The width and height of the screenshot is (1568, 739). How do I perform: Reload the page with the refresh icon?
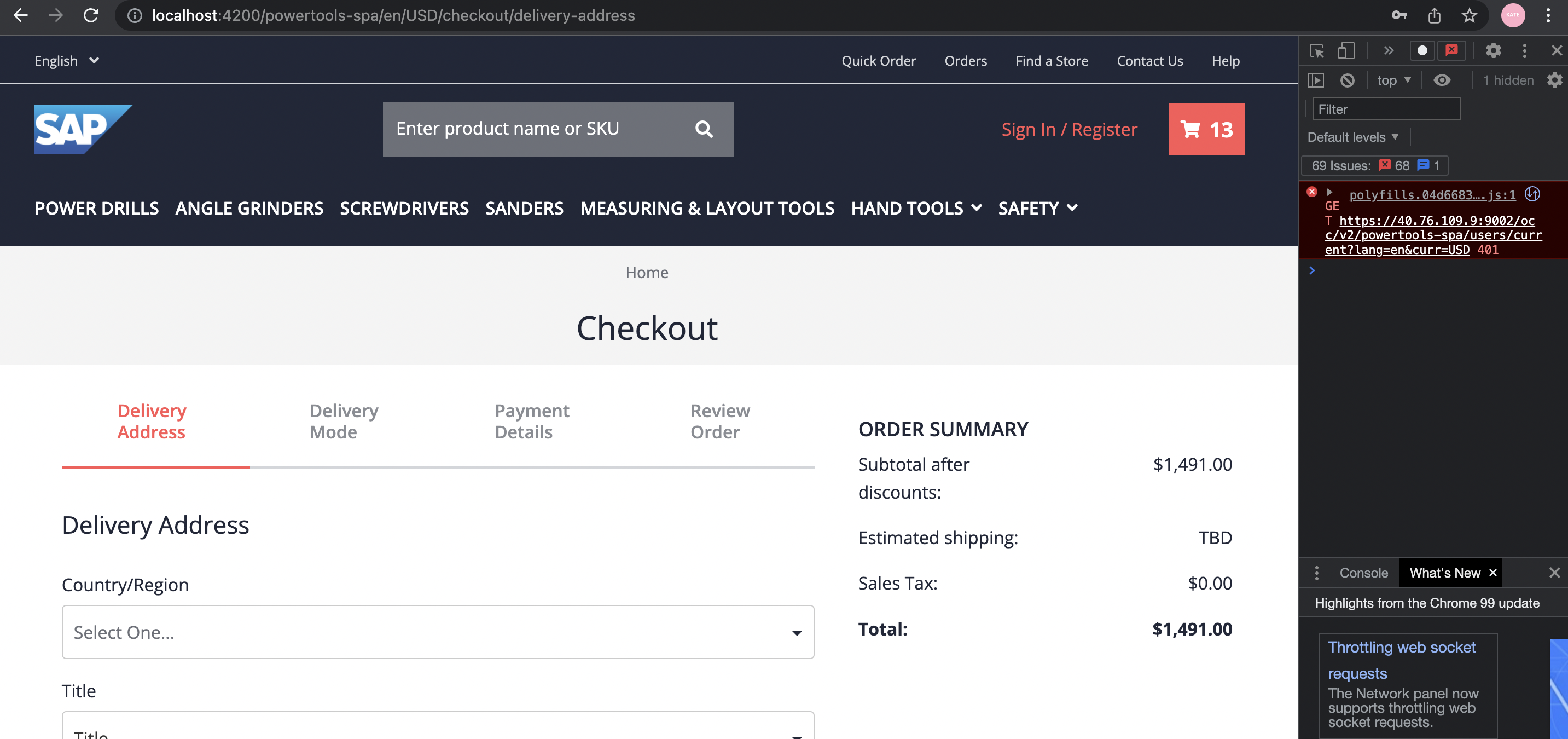point(91,15)
